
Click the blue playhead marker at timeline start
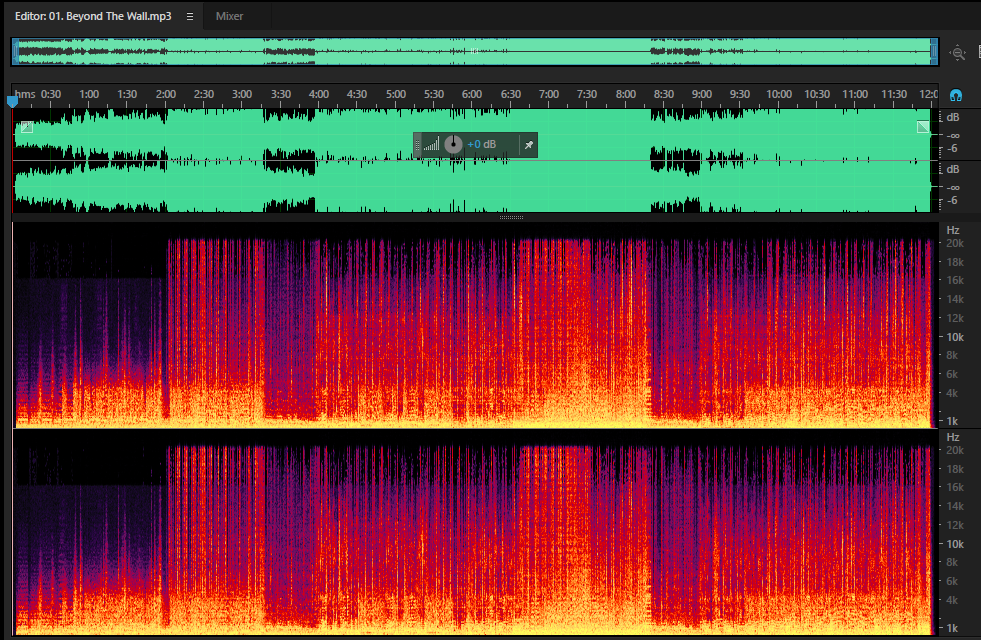[13, 101]
